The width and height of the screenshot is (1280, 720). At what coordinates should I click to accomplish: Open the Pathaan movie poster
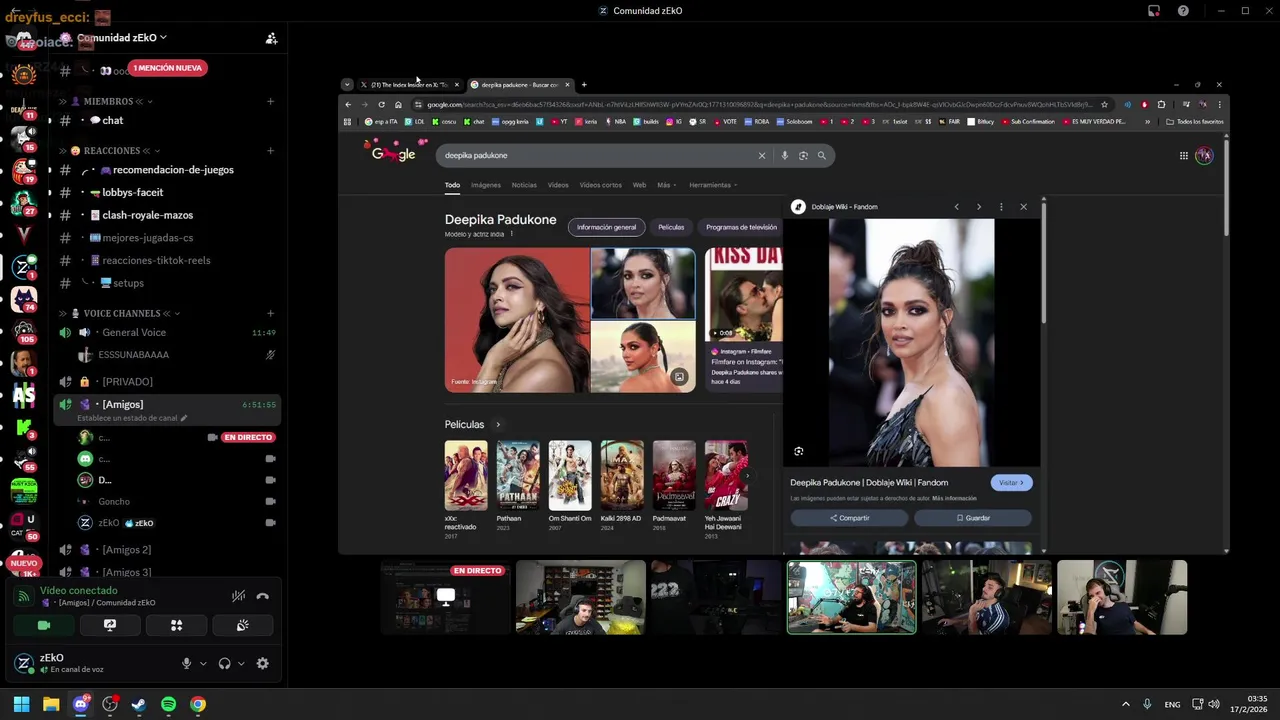pos(518,474)
